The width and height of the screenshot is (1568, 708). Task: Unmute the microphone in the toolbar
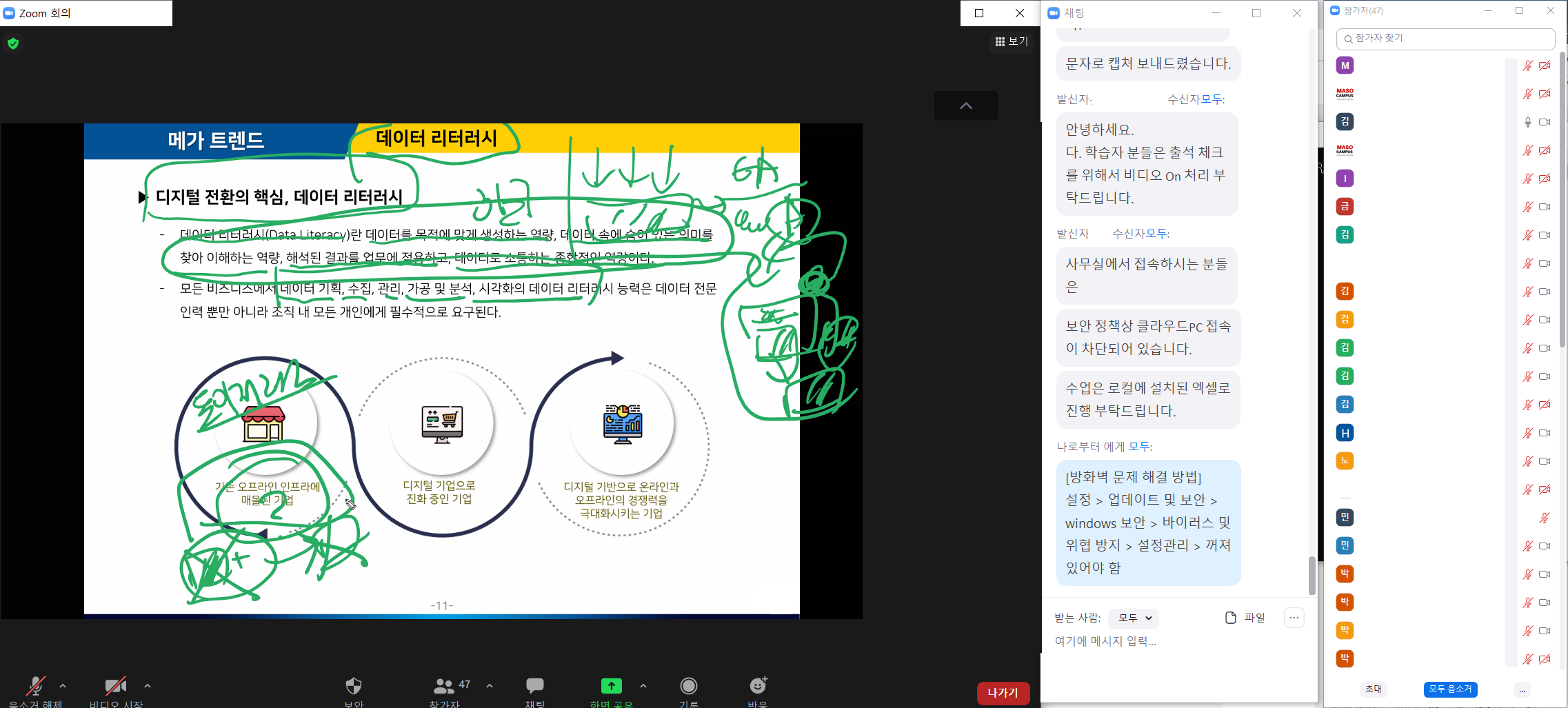(x=35, y=686)
